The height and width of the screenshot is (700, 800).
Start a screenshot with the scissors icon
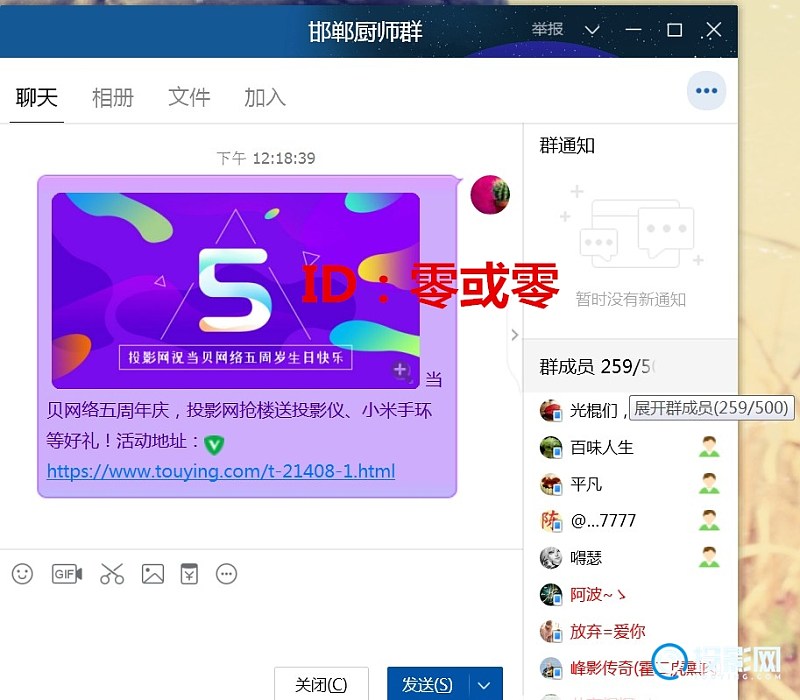click(x=112, y=574)
